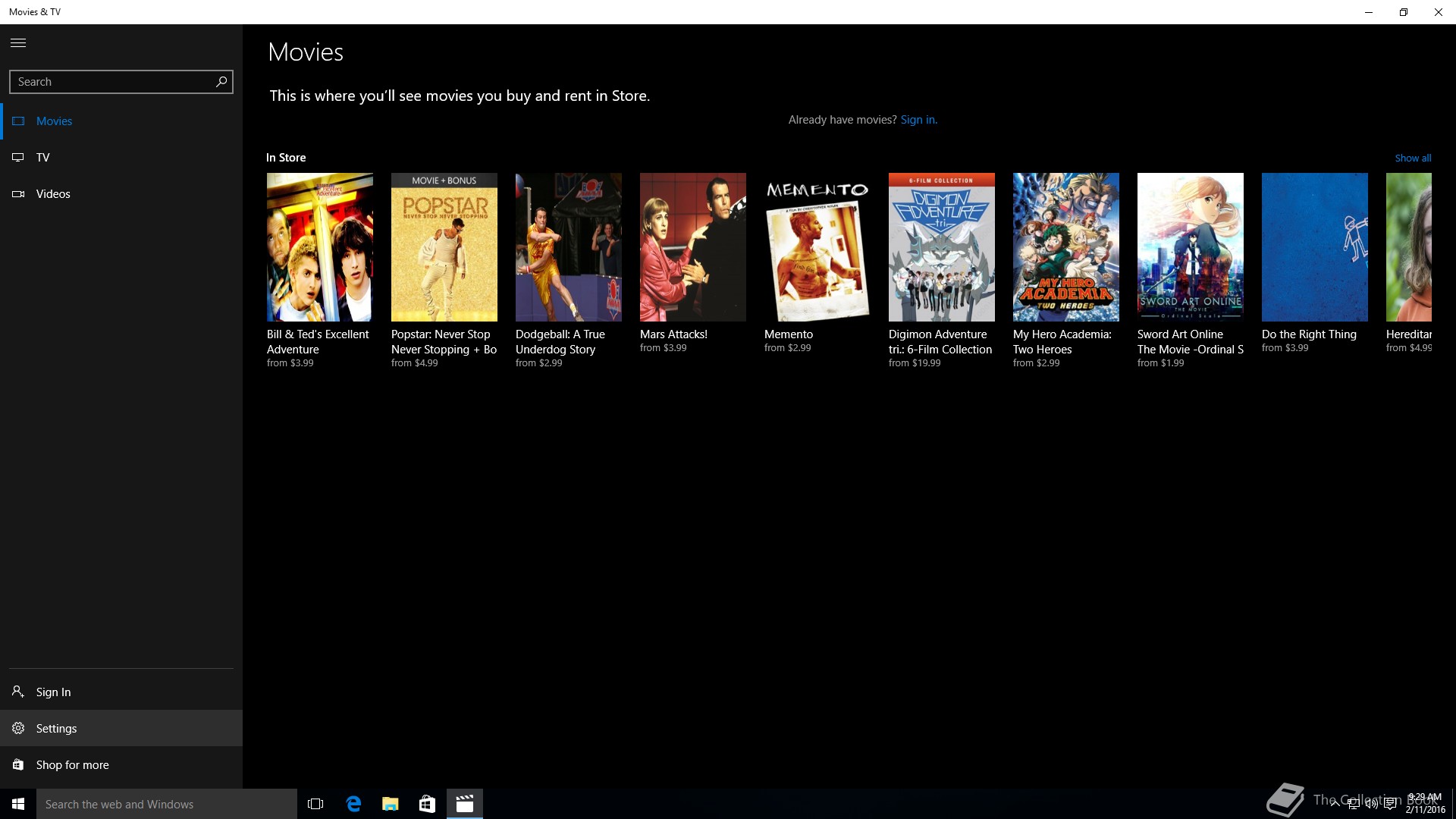Image resolution: width=1456 pixels, height=819 pixels.
Task: Click the 'Mars Attacks!' title text
Action: pos(673,334)
